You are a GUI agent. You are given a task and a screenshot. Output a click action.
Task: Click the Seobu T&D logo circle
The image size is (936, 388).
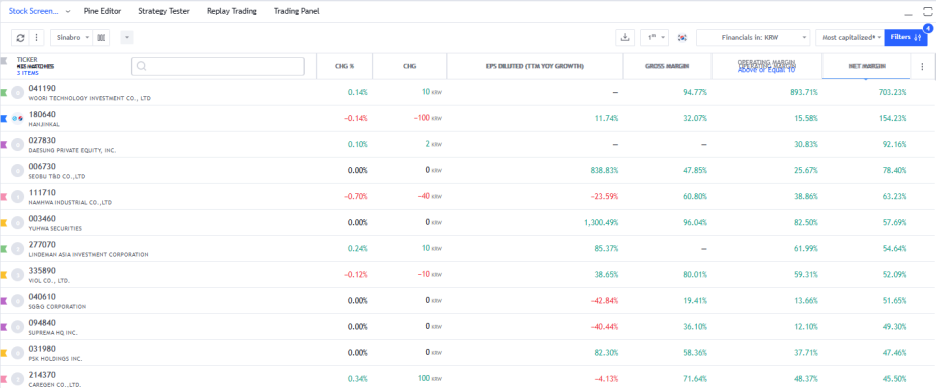tap(17, 171)
